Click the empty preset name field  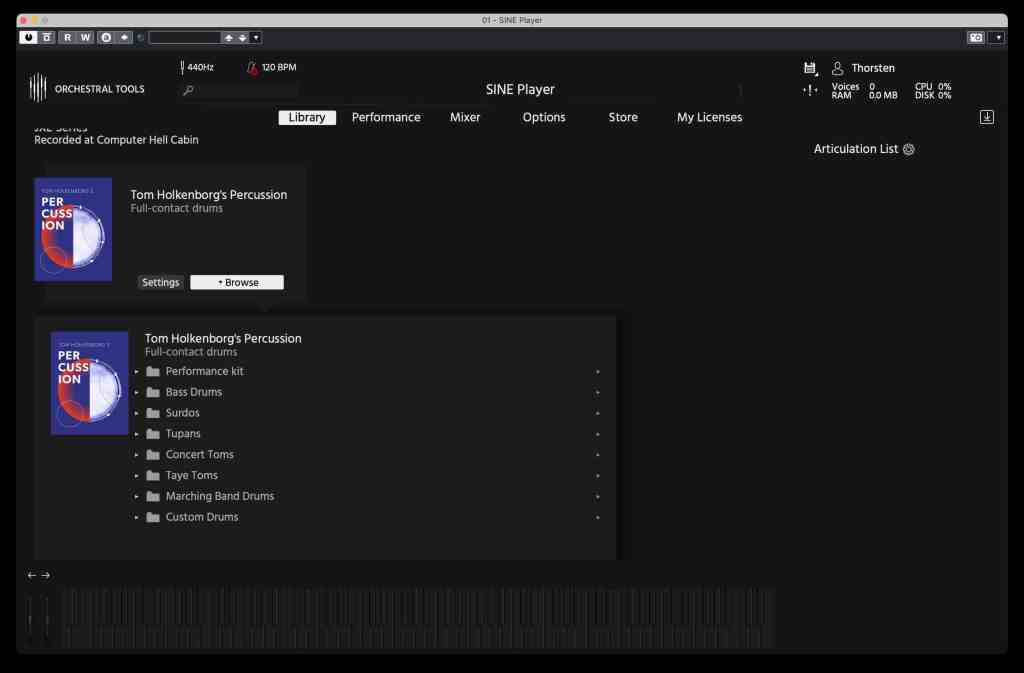[185, 38]
